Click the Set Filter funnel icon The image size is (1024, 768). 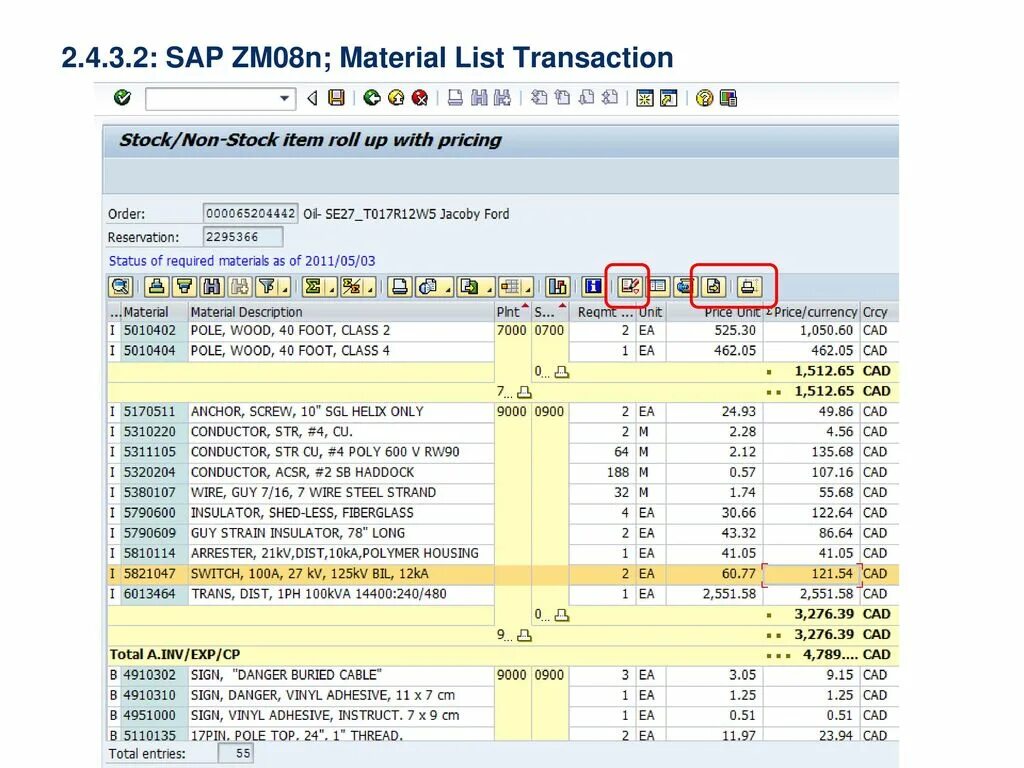266,287
